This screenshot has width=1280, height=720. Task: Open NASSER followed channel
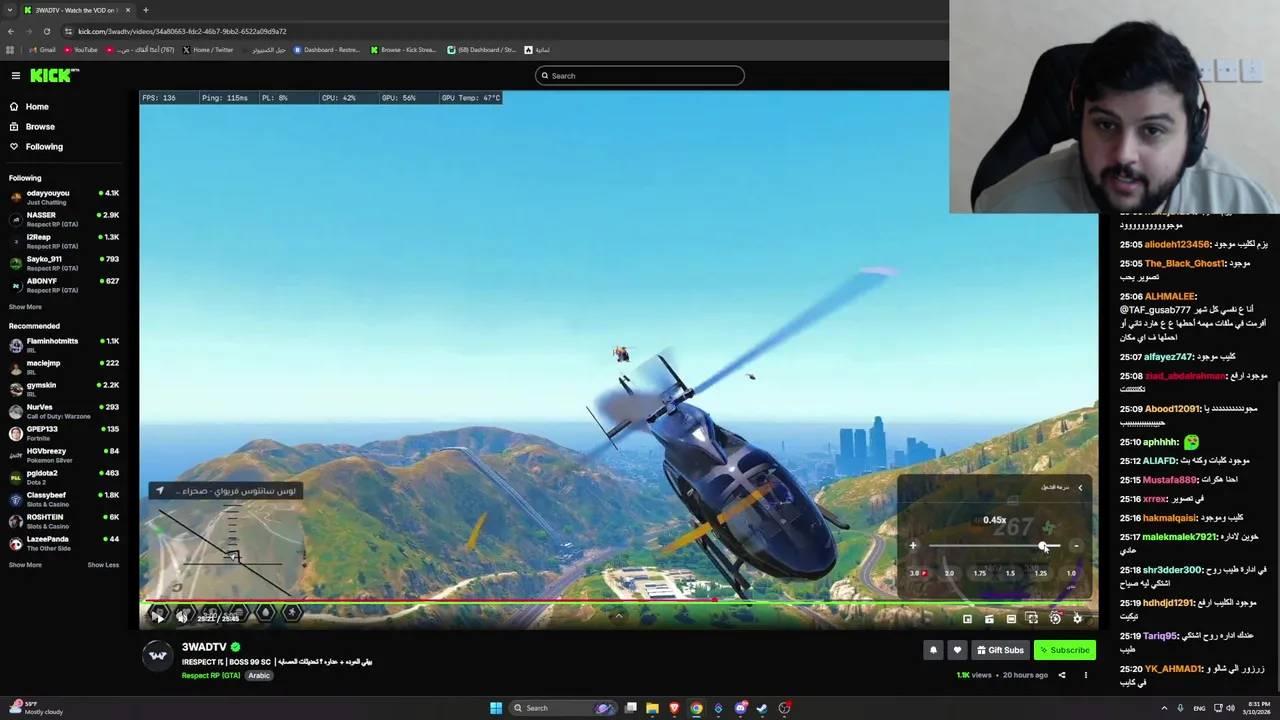coord(64,219)
